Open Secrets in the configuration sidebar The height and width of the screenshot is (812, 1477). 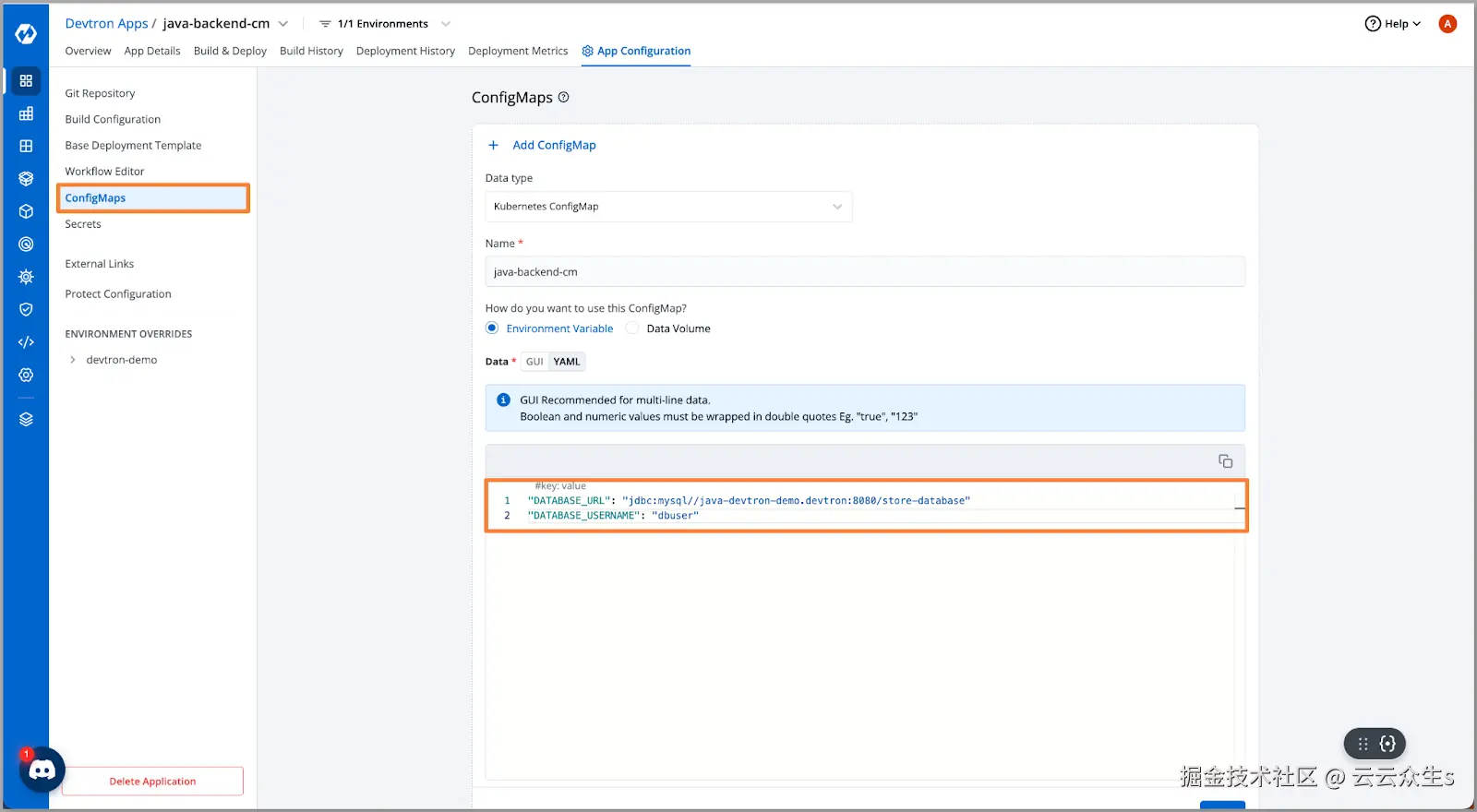coord(83,224)
